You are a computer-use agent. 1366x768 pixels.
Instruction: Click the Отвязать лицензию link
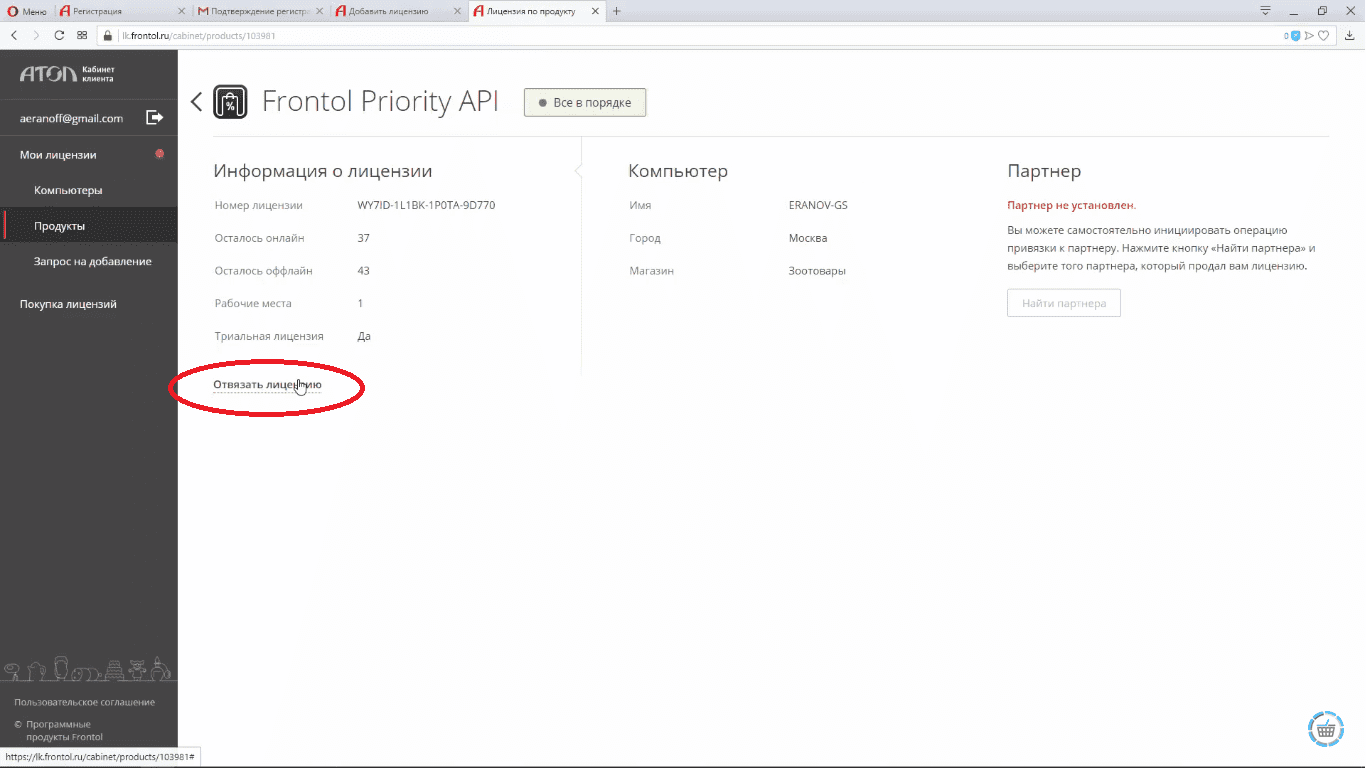click(x=267, y=385)
